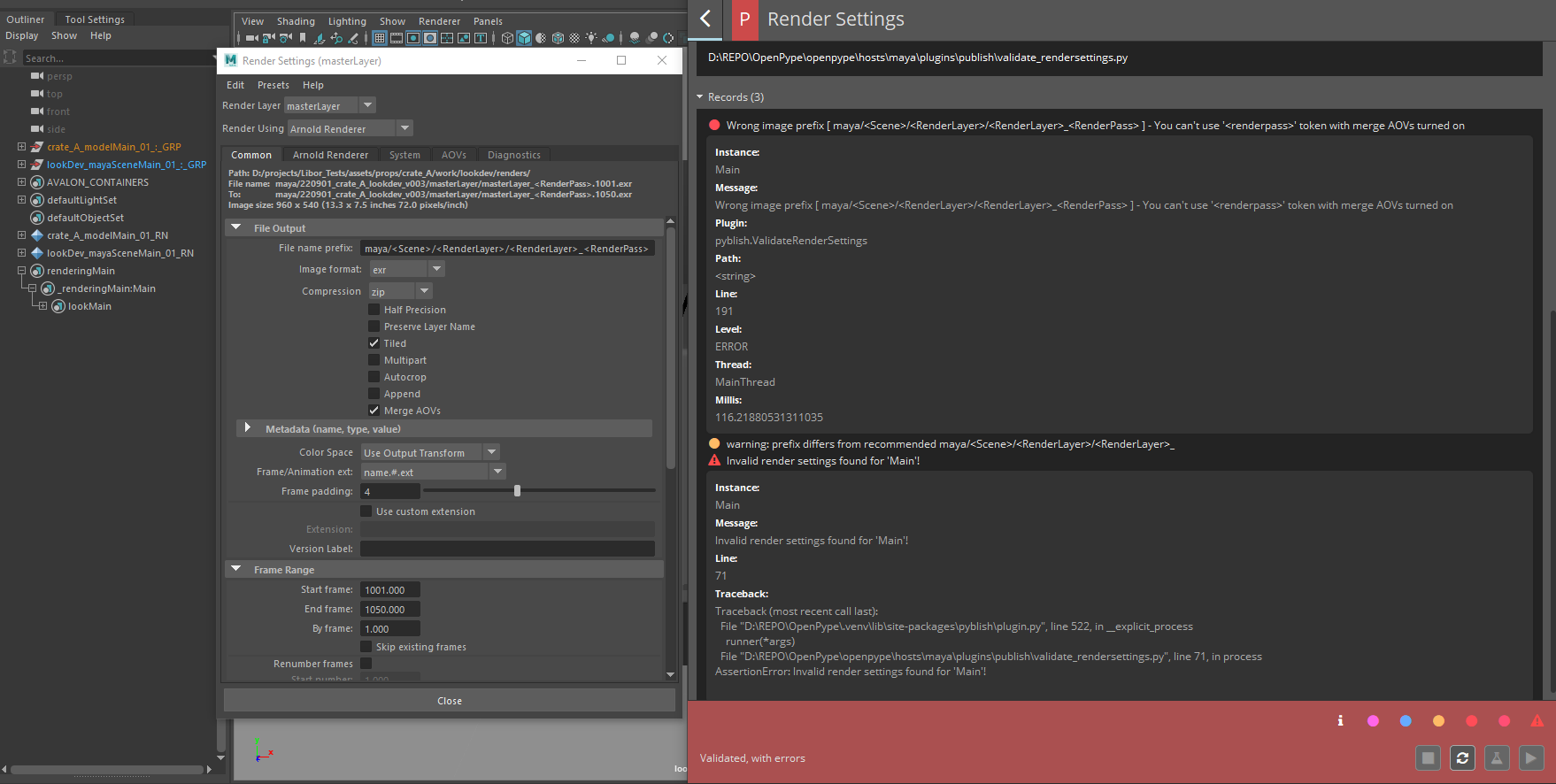1556x784 pixels.
Task: Enable the Half Precision checkbox
Action: [x=374, y=310]
